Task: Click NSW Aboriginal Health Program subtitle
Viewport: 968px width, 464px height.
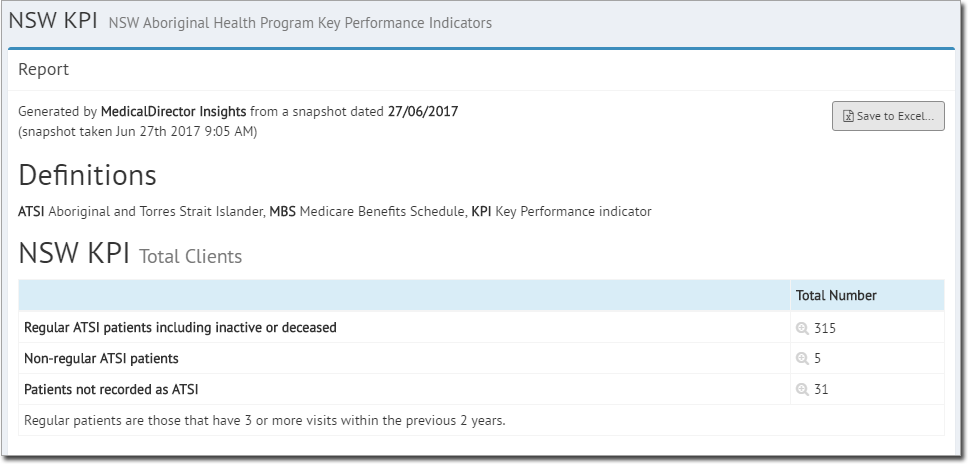Action: pyautogui.click(x=300, y=23)
